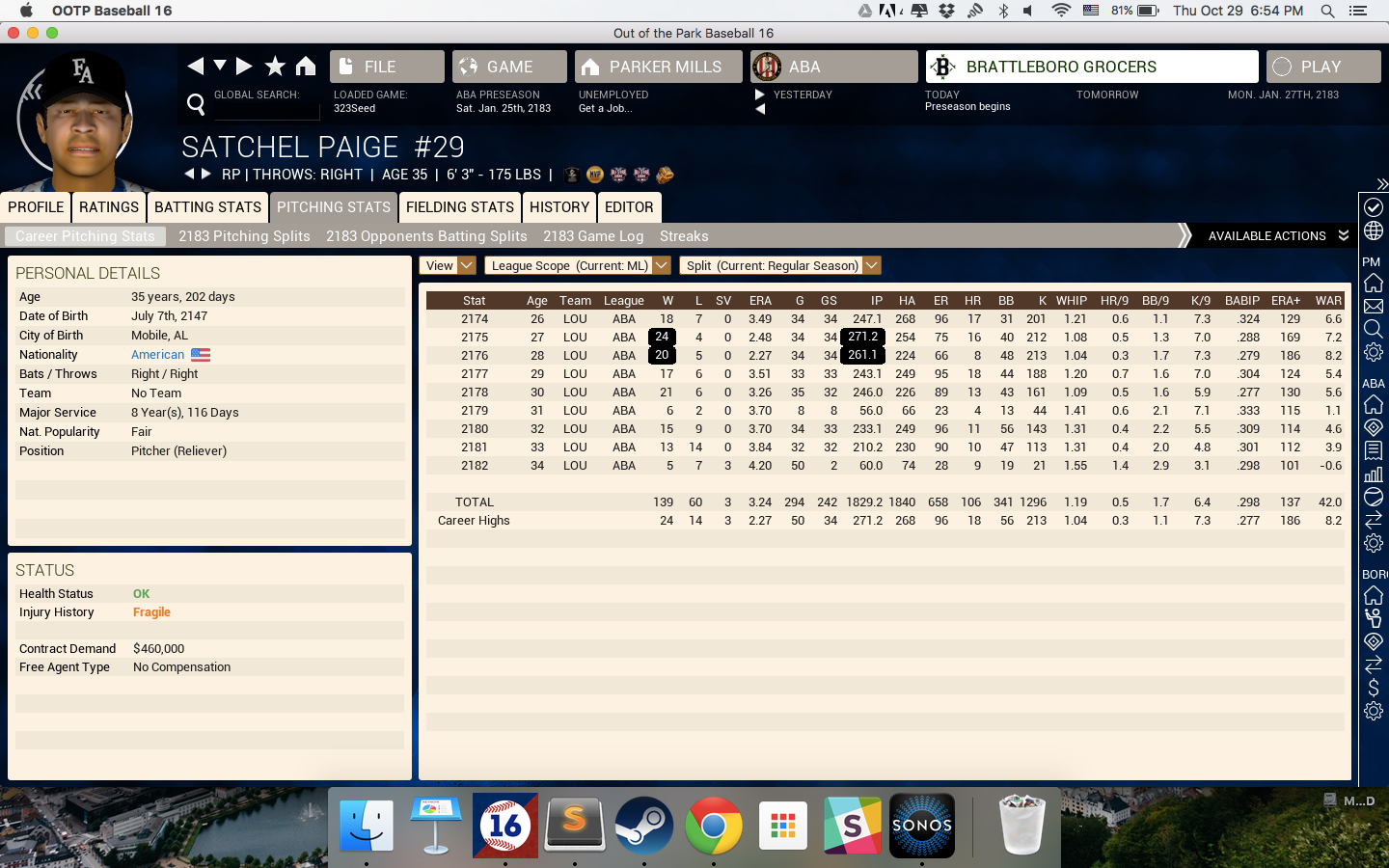
Task: Open the Split regular season dropdown
Action: tap(779, 265)
